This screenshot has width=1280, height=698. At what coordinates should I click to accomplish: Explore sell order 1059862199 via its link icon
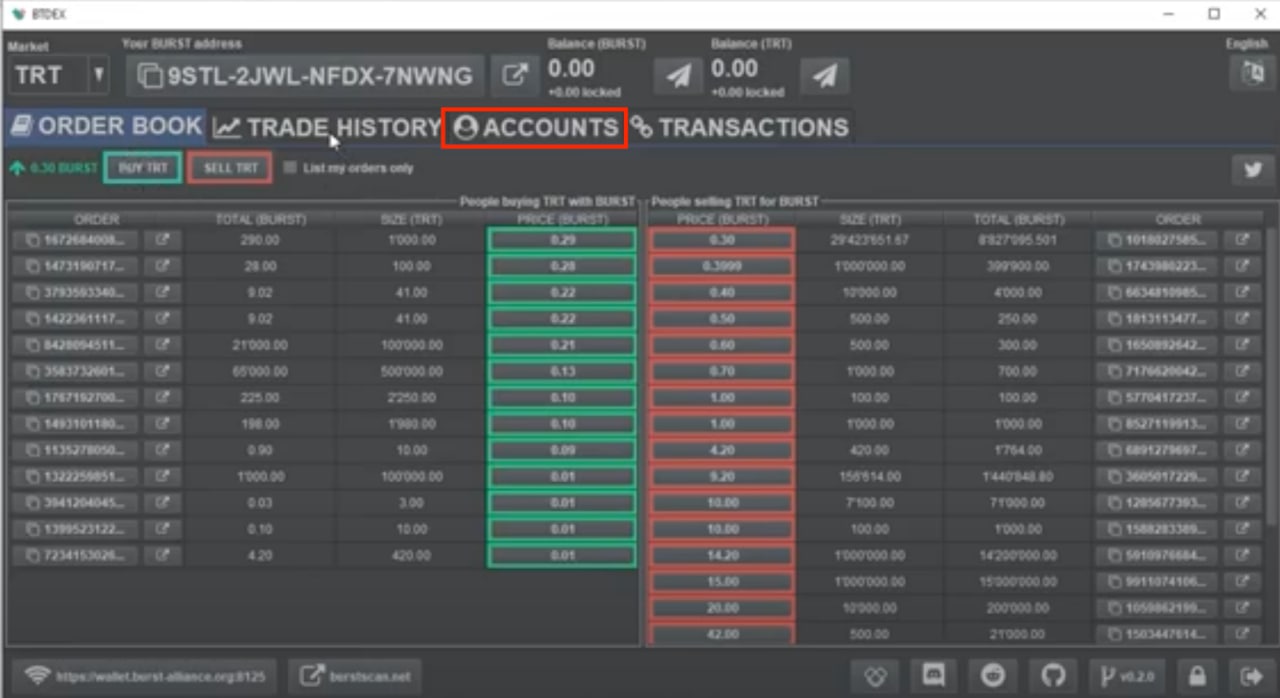(x=1243, y=608)
